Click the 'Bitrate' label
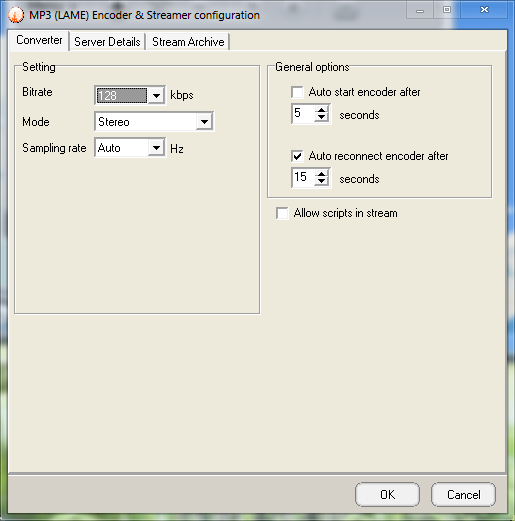 [x=37, y=92]
